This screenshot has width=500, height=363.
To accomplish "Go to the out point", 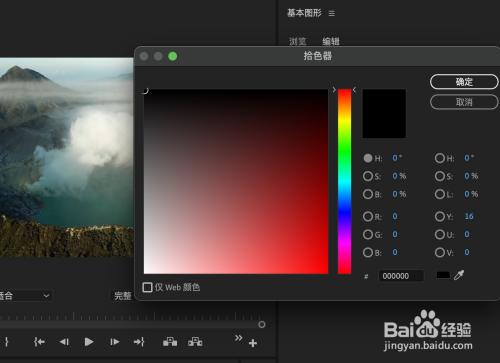I will (139, 342).
